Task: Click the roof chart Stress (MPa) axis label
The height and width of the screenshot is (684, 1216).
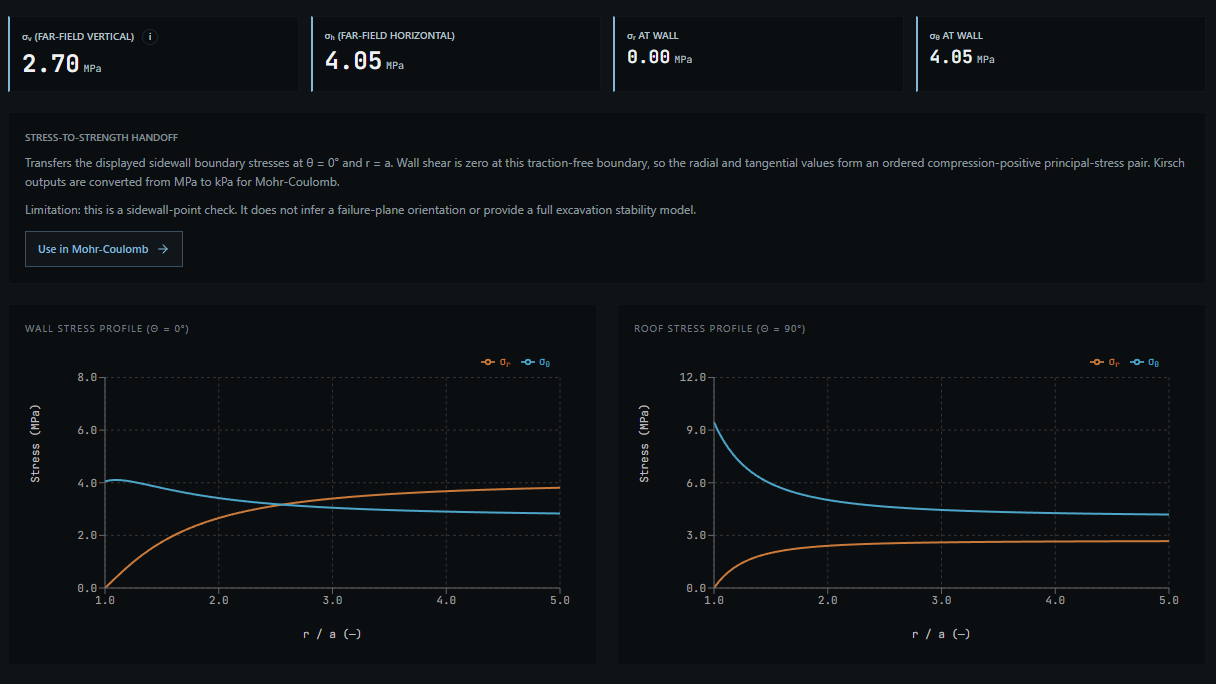Action: [x=645, y=444]
